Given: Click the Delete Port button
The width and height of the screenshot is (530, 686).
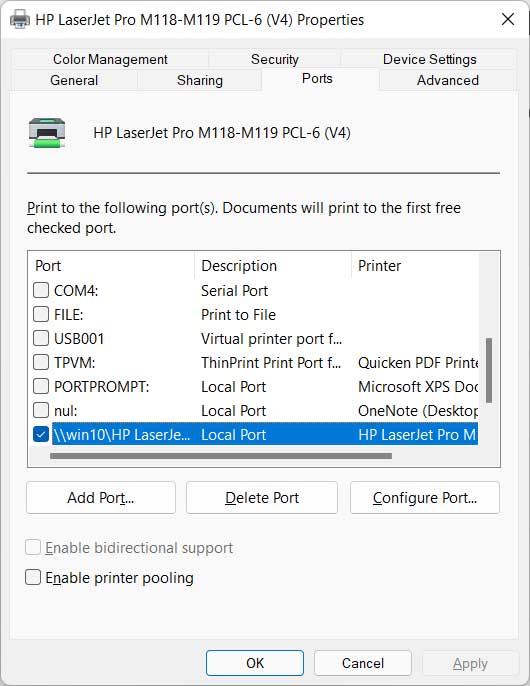Looking at the screenshot, I should tap(262, 497).
